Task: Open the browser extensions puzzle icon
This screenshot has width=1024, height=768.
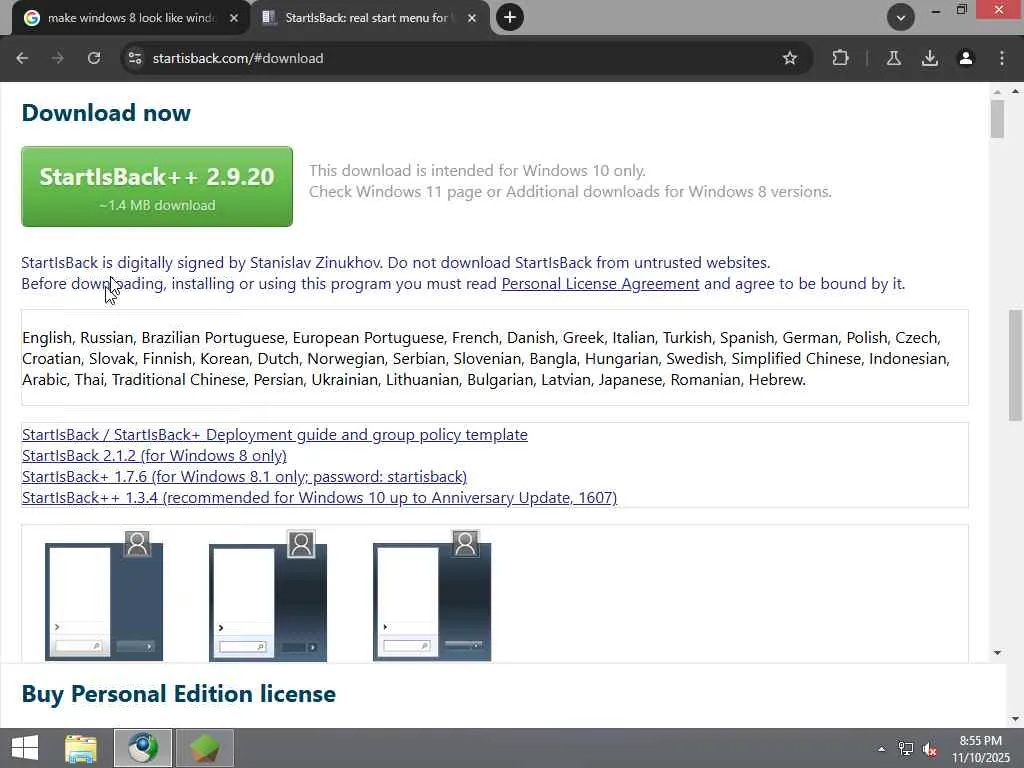Action: point(840,58)
